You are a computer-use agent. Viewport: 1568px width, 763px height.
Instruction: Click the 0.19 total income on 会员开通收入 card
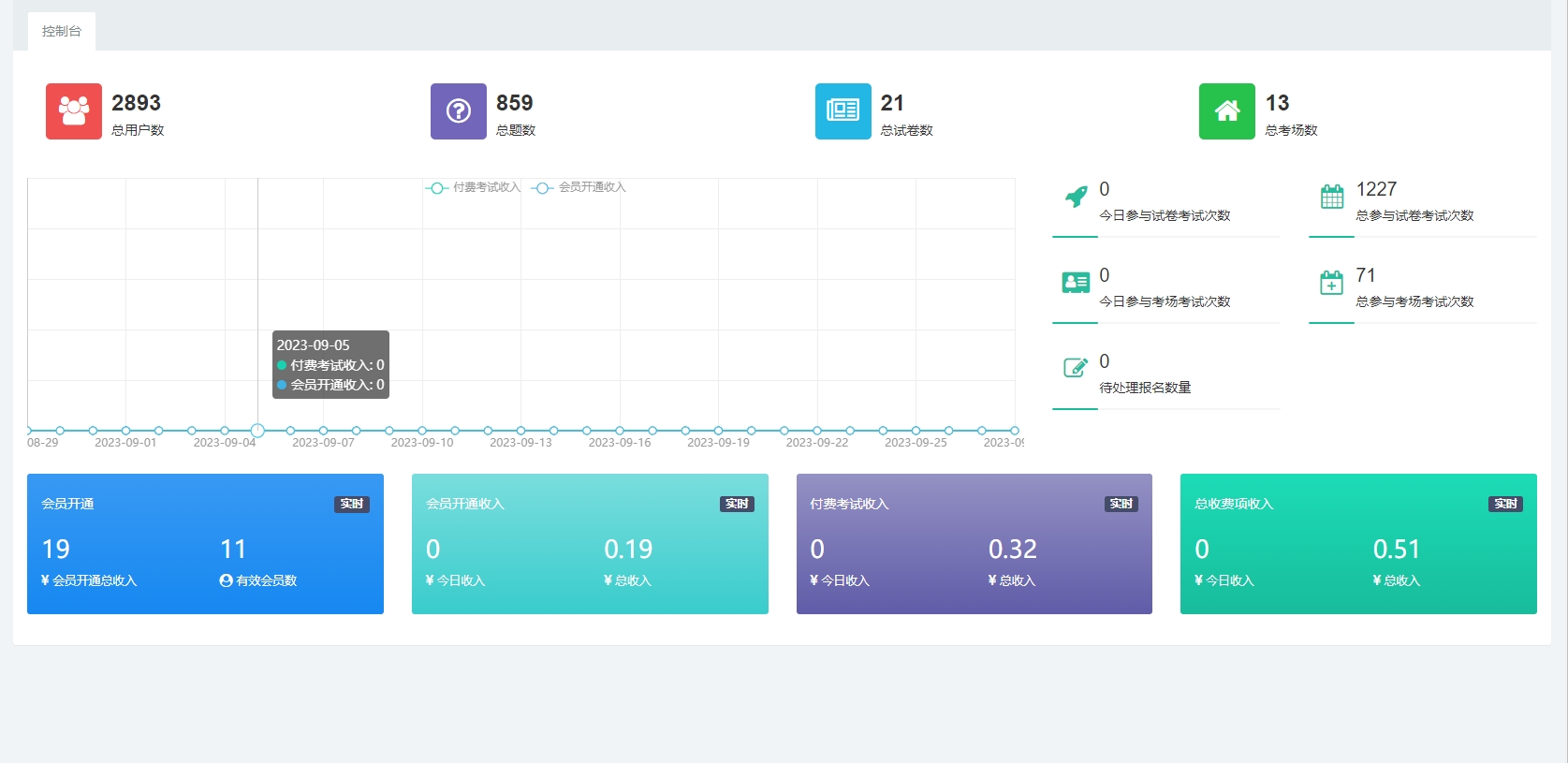point(628,549)
